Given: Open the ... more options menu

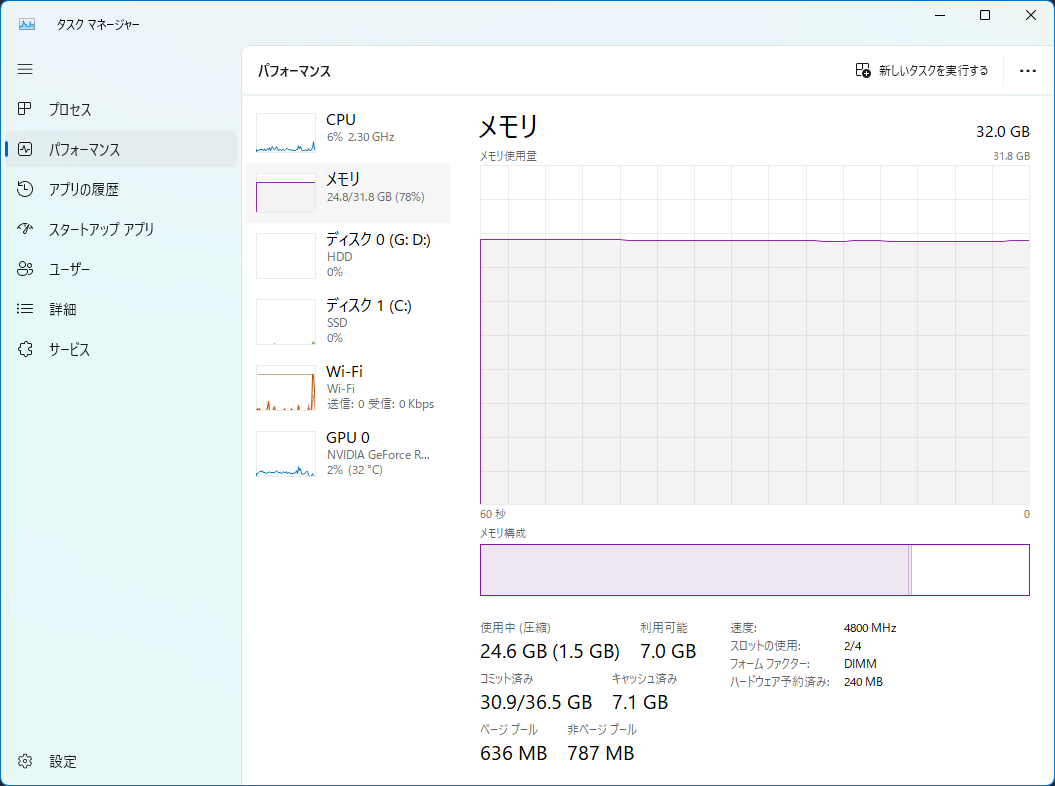Looking at the screenshot, I should click(1027, 70).
